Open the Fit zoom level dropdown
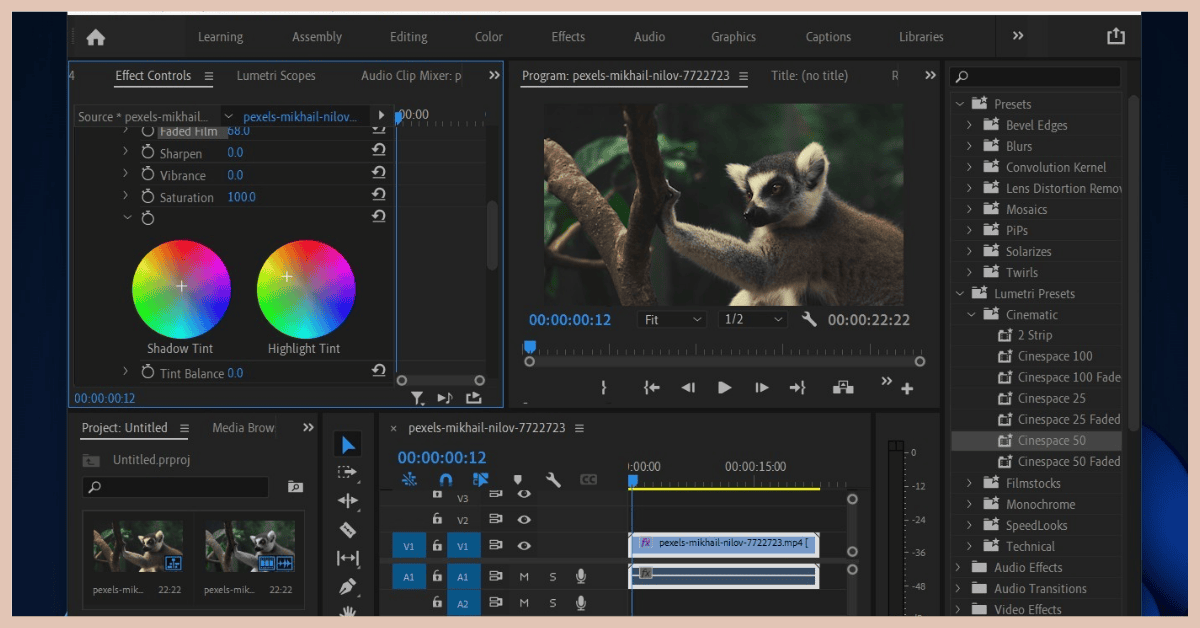The width and height of the screenshot is (1200, 628). pyautogui.click(x=671, y=320)
